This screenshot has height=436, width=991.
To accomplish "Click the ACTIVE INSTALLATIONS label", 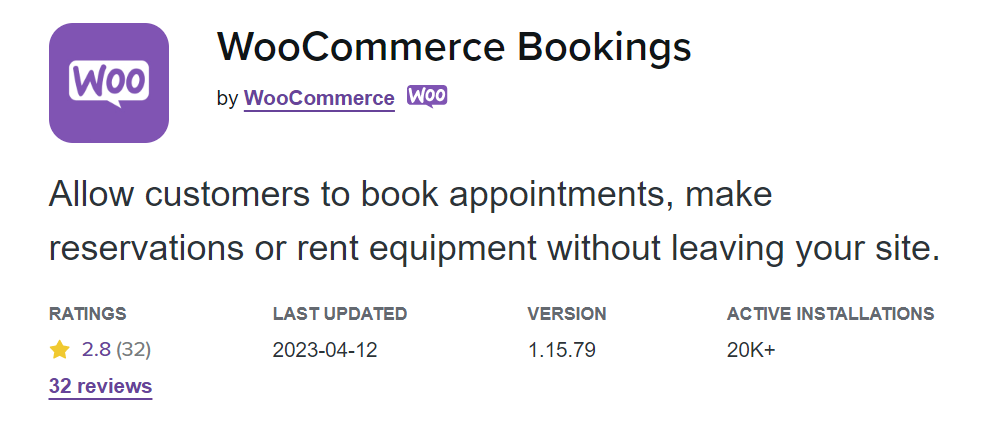I will click(830, 314).
